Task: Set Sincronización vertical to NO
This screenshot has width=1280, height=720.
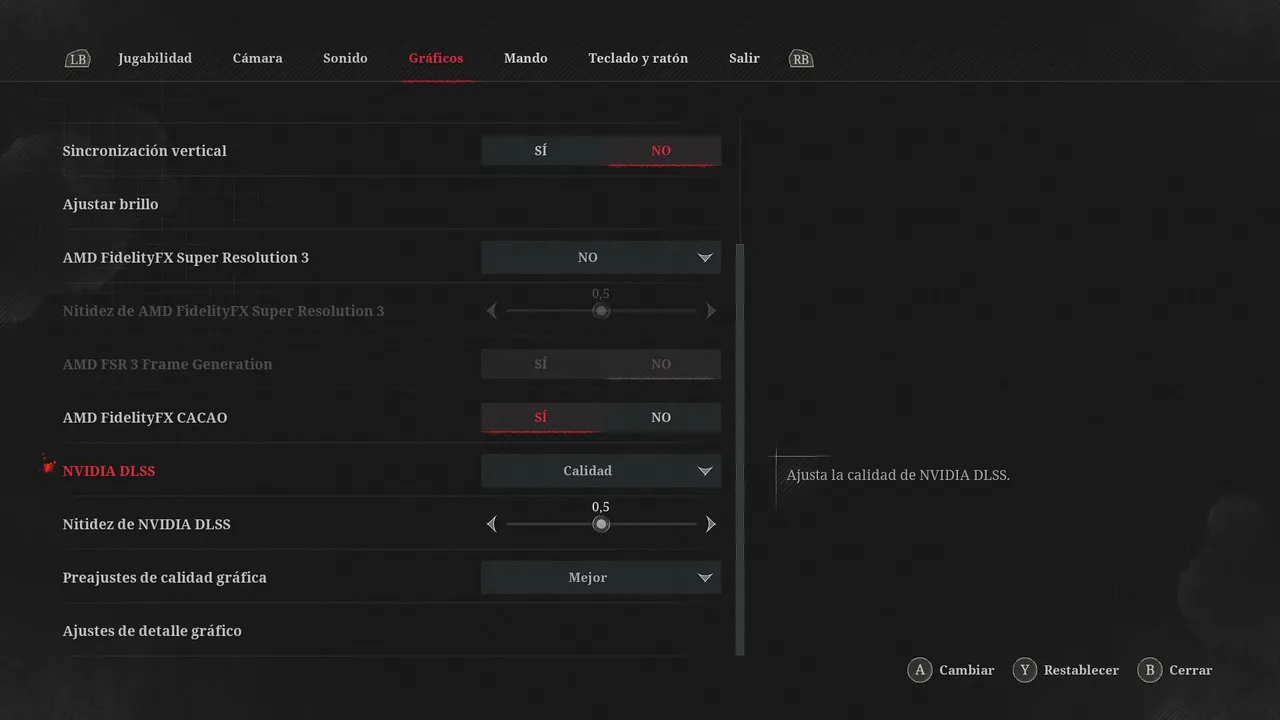Action: coord(661,150)
